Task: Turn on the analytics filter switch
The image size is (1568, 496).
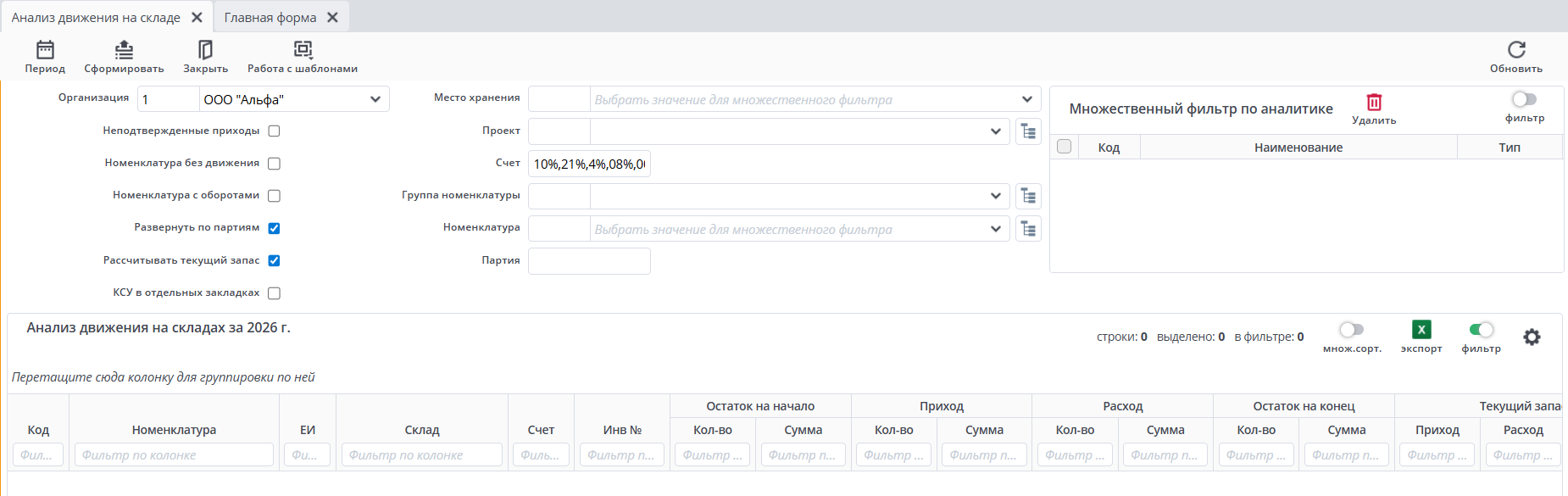Action: 1524,100
